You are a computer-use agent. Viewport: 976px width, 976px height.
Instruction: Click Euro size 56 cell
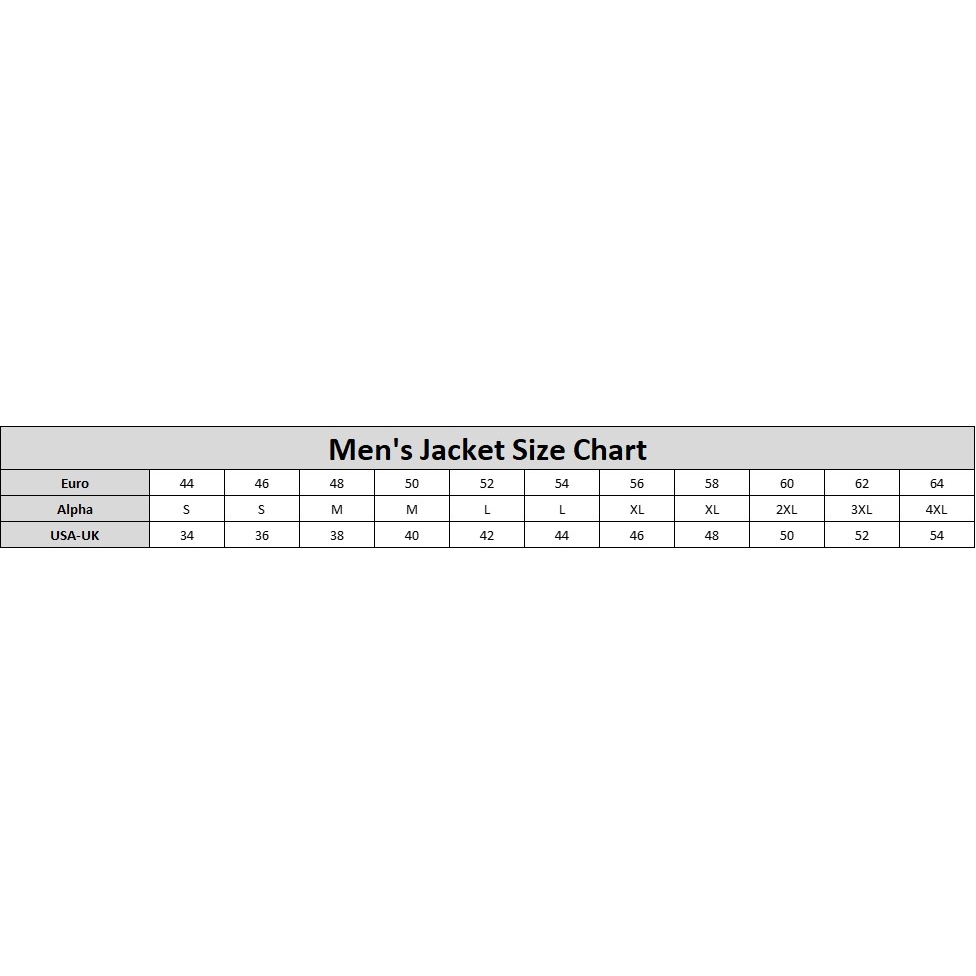pos(637,483)
